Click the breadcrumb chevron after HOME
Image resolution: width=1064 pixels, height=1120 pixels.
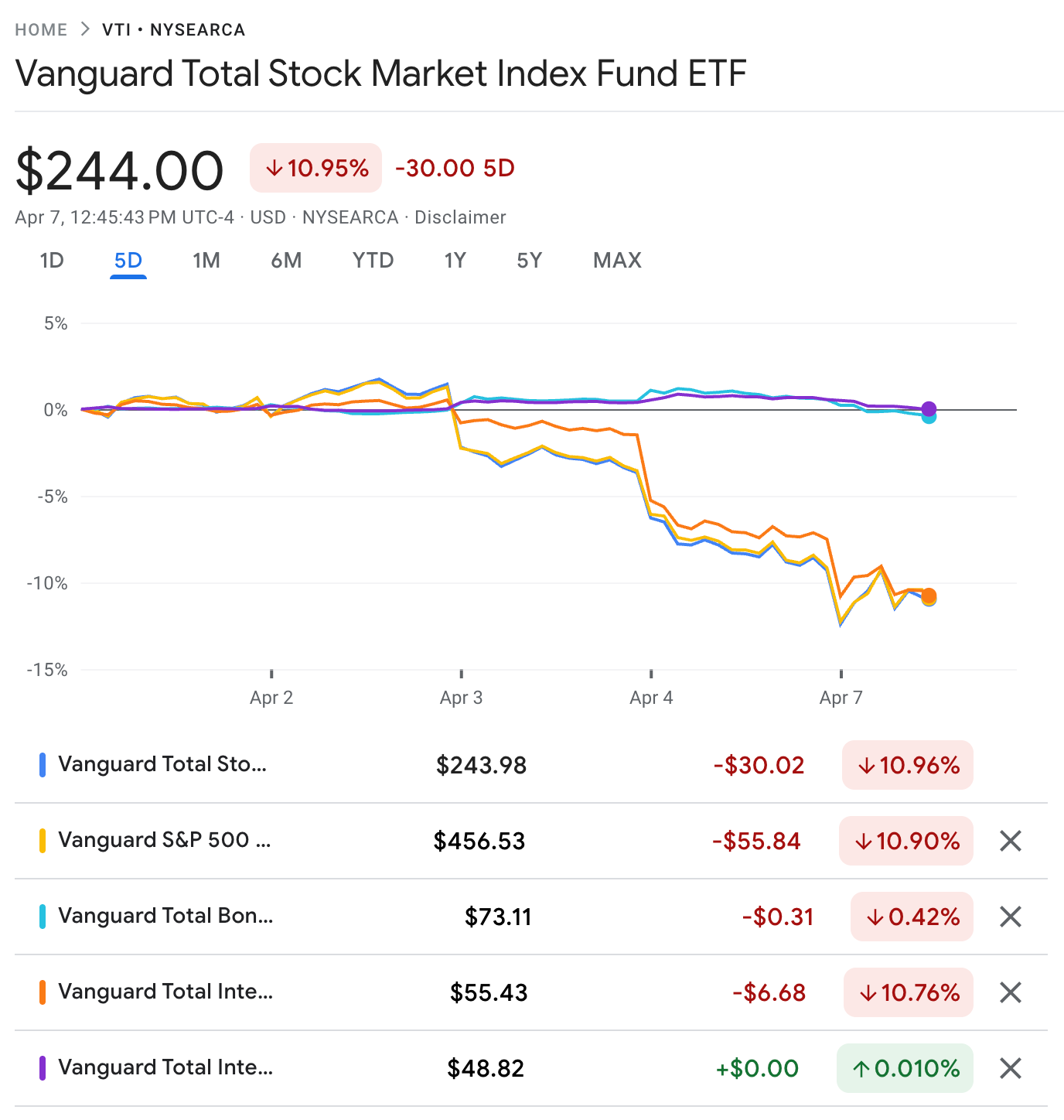[85, 29]
